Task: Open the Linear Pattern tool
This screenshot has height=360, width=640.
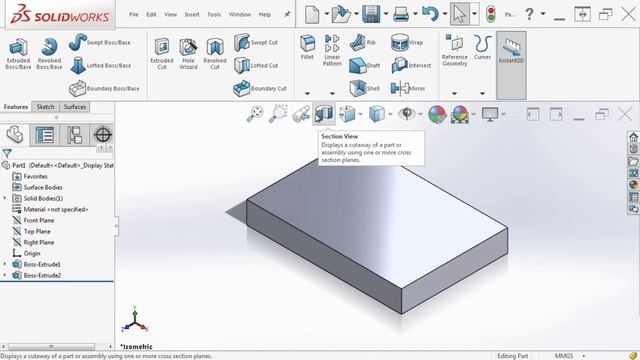Action: tap(332, 50)
